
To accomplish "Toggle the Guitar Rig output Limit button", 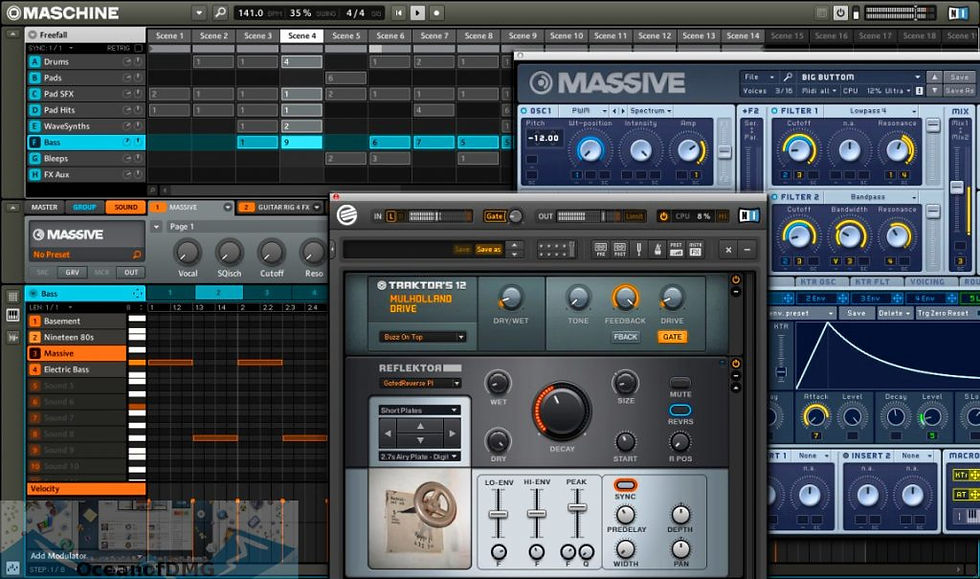I will (x=634, y=216).
